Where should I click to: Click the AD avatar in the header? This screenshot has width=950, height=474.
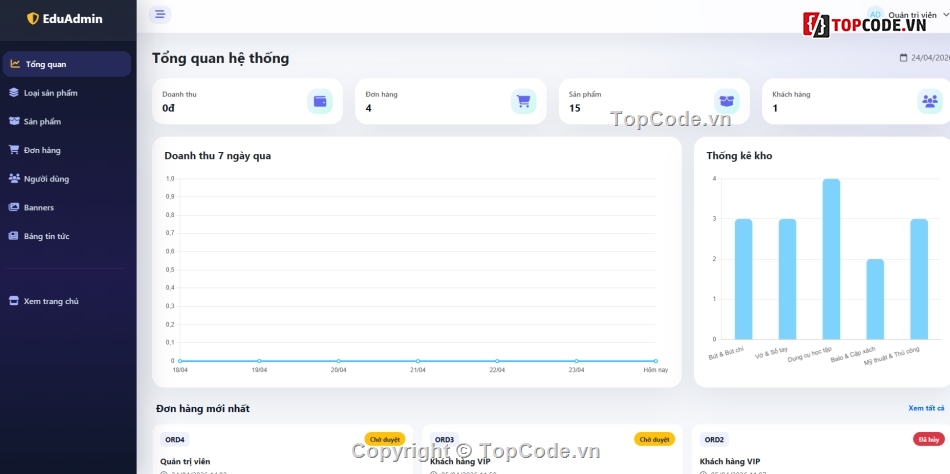tap(875, 15)
